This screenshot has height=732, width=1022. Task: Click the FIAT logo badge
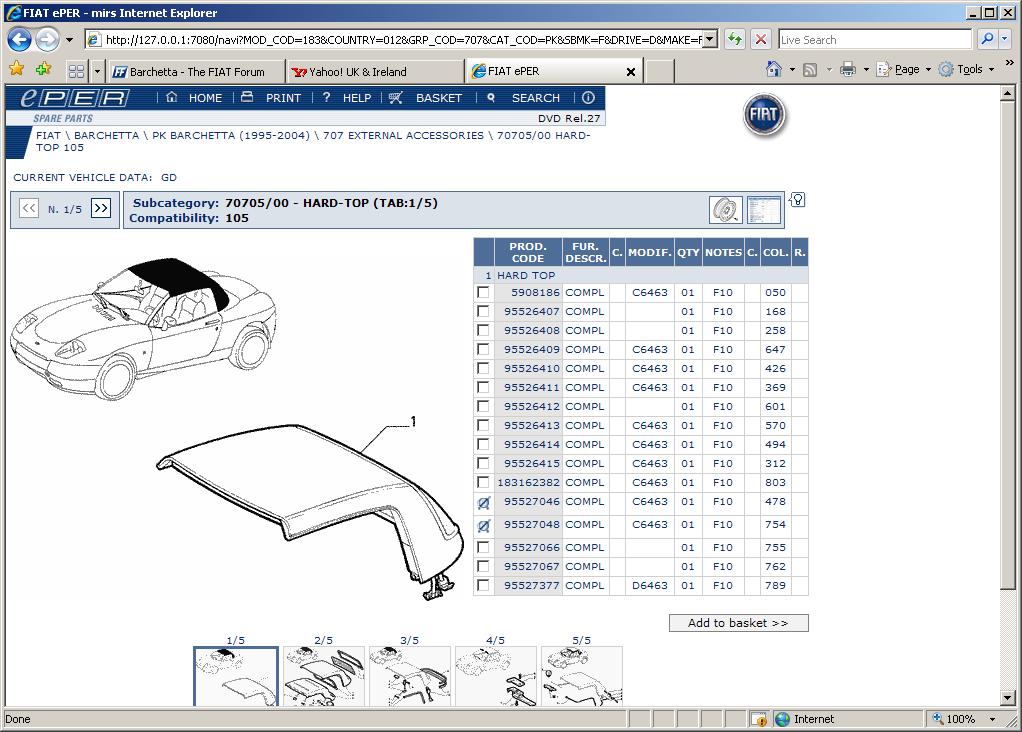point(764,115)
